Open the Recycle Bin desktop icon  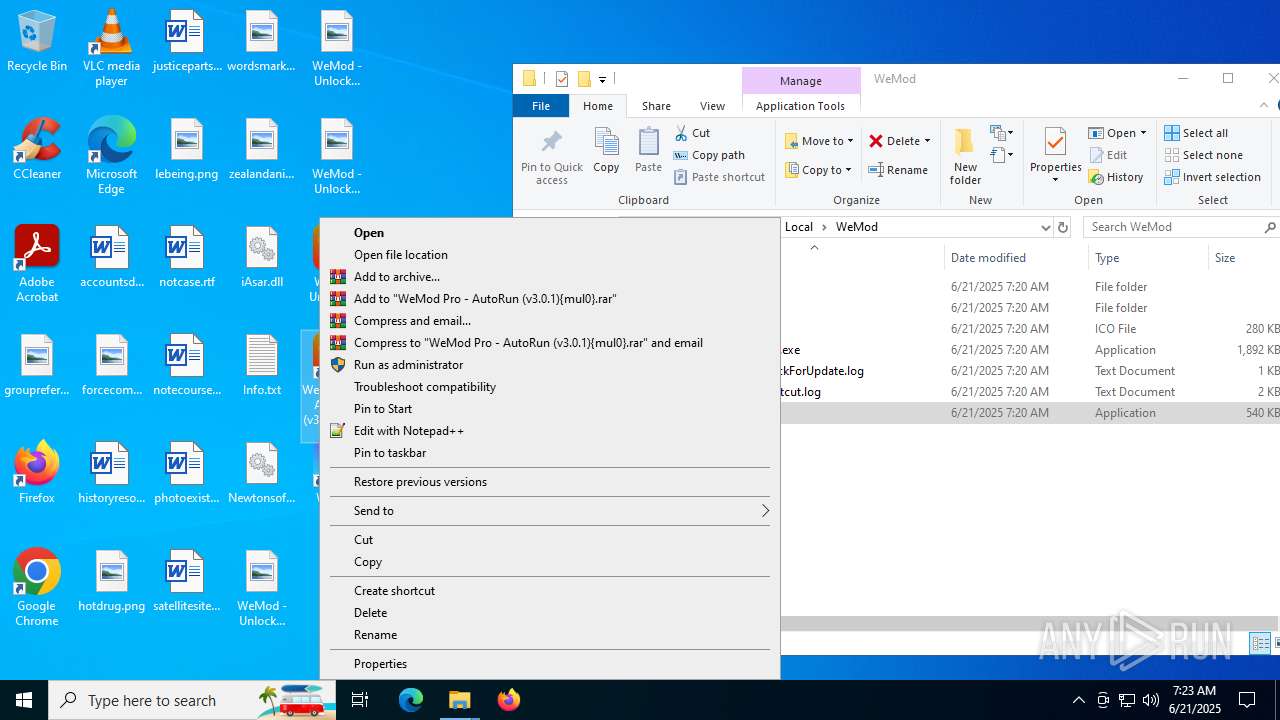click(37, 42)
